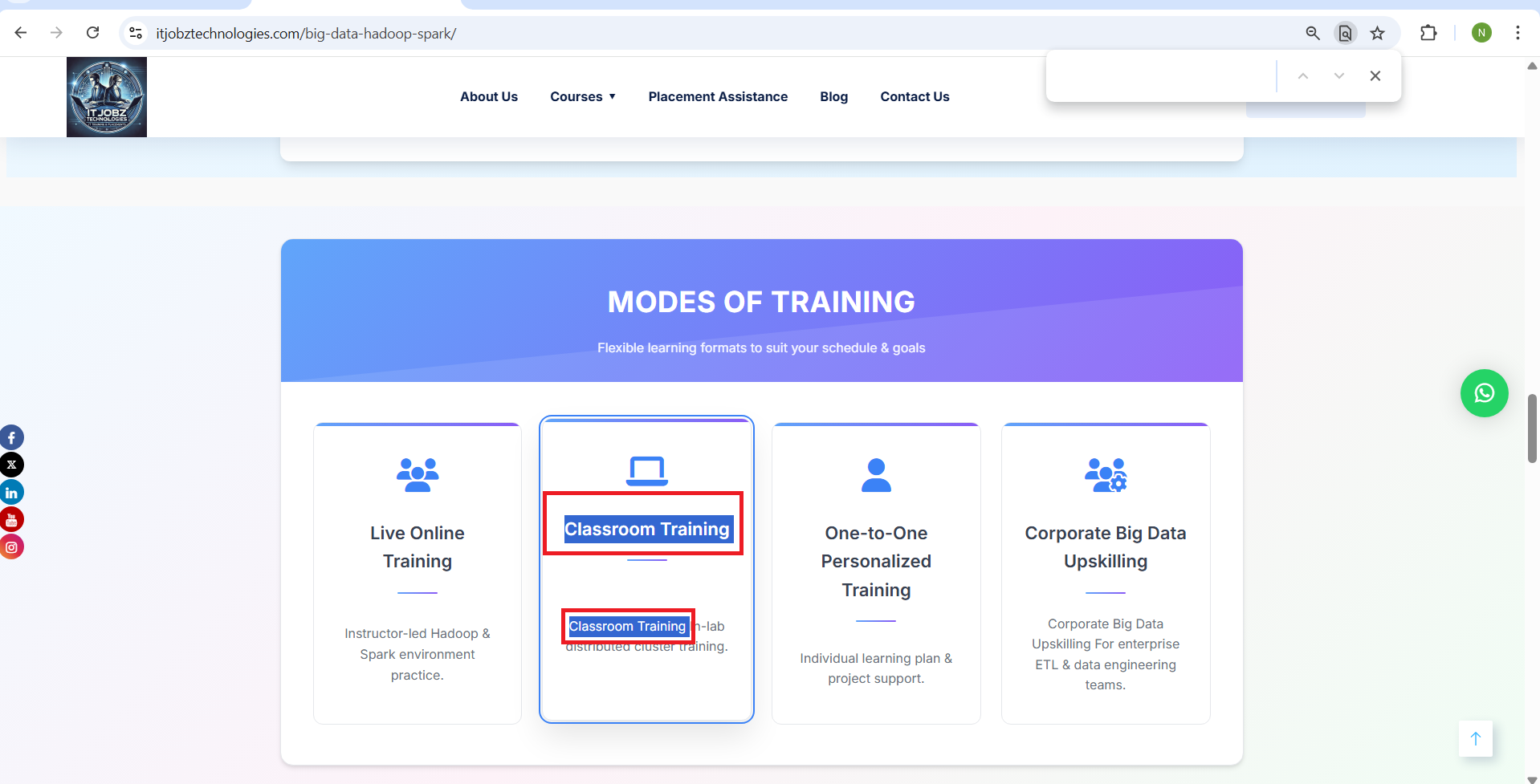Open the YouTube social icon
Screen dimensions: 1540x784
coord(11,520)
